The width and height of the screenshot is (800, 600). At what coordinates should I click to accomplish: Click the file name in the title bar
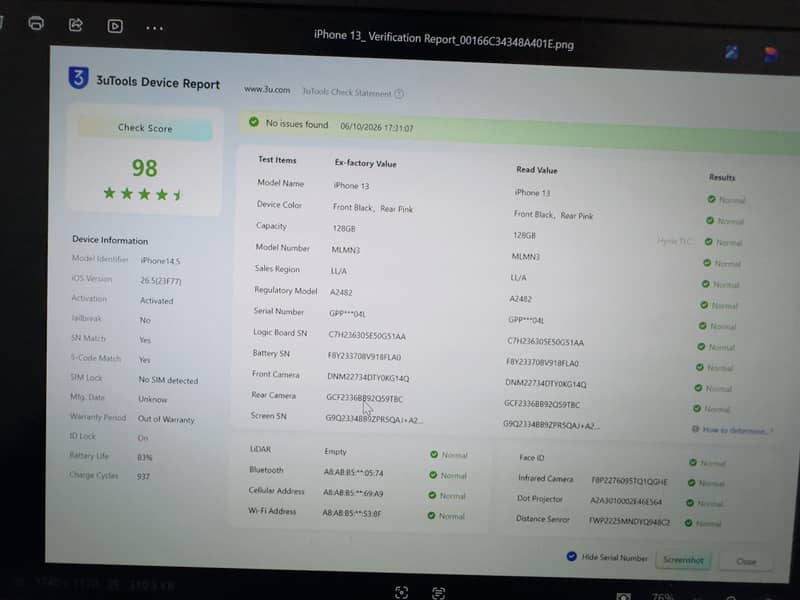443,39
